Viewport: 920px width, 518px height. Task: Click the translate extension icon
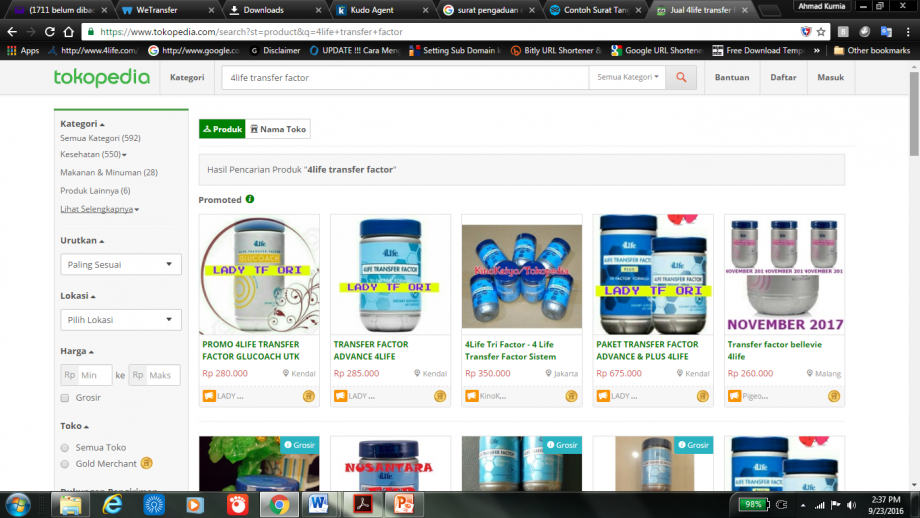pos(886,32)
